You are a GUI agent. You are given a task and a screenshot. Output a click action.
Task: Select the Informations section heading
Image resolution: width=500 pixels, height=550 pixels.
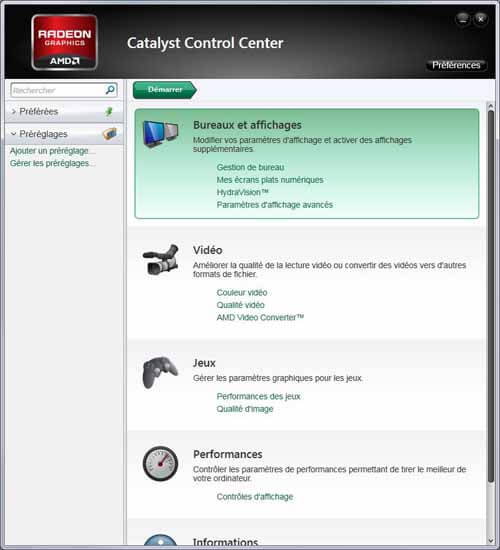click(226, 541)
